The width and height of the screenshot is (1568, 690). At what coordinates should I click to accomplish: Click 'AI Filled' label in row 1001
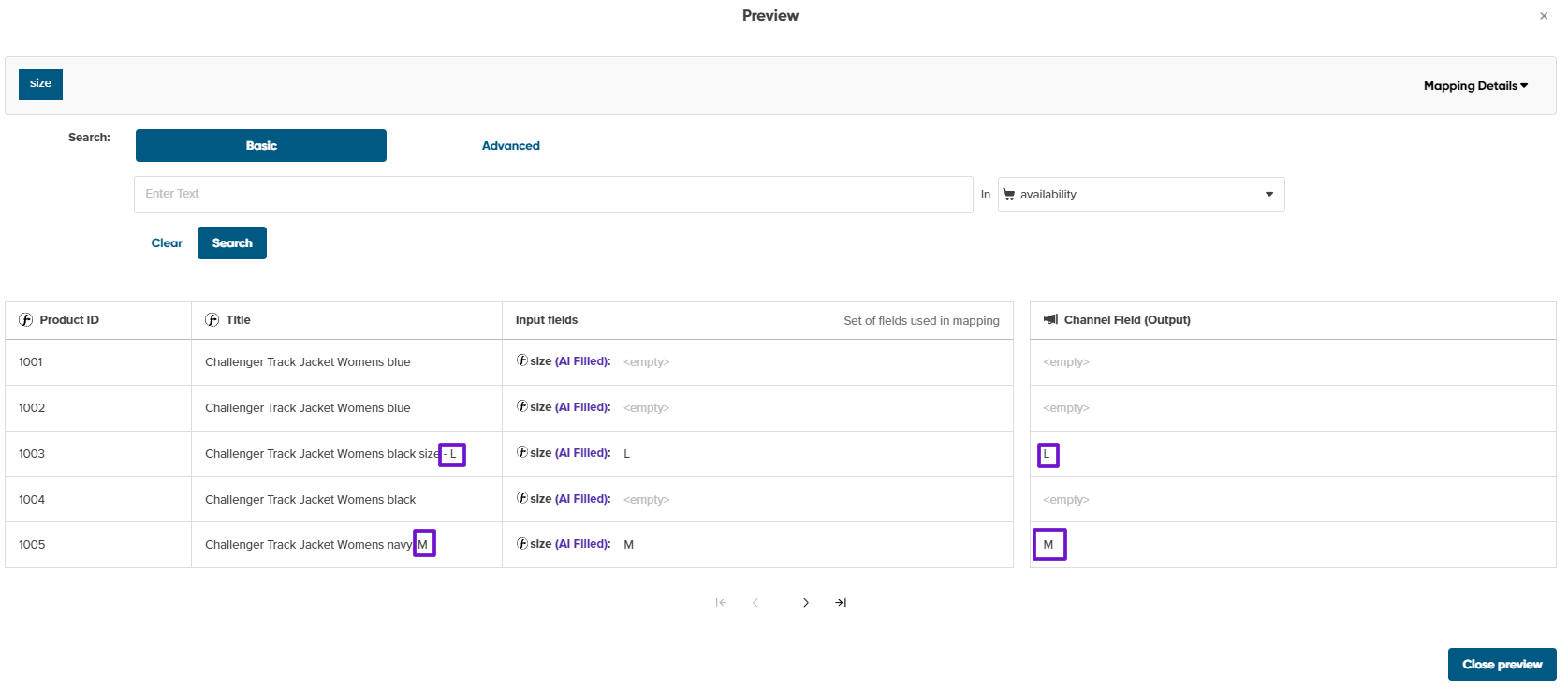(583, 361)
